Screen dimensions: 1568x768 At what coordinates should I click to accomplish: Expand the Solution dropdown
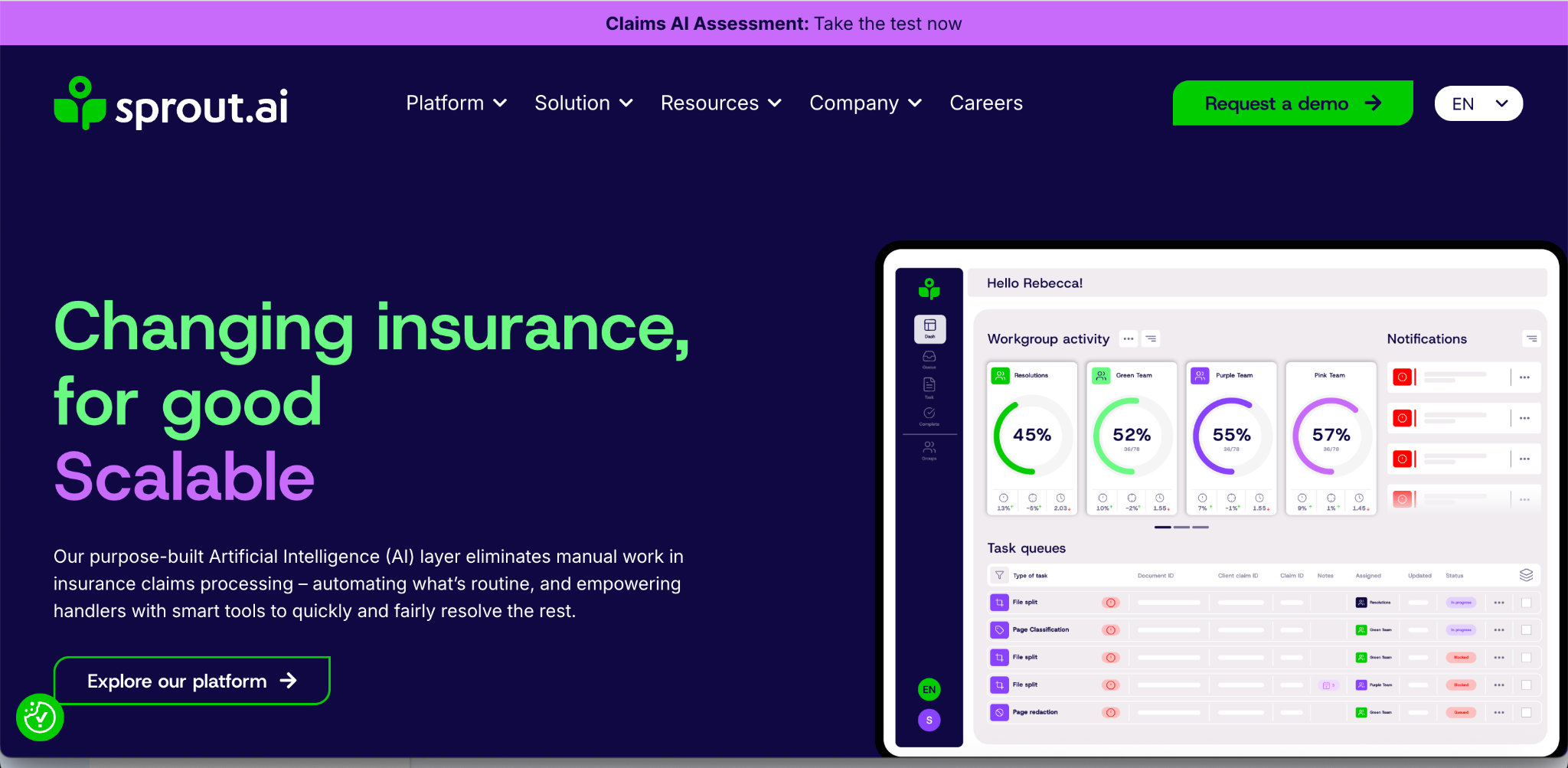(x=583, y=103)
